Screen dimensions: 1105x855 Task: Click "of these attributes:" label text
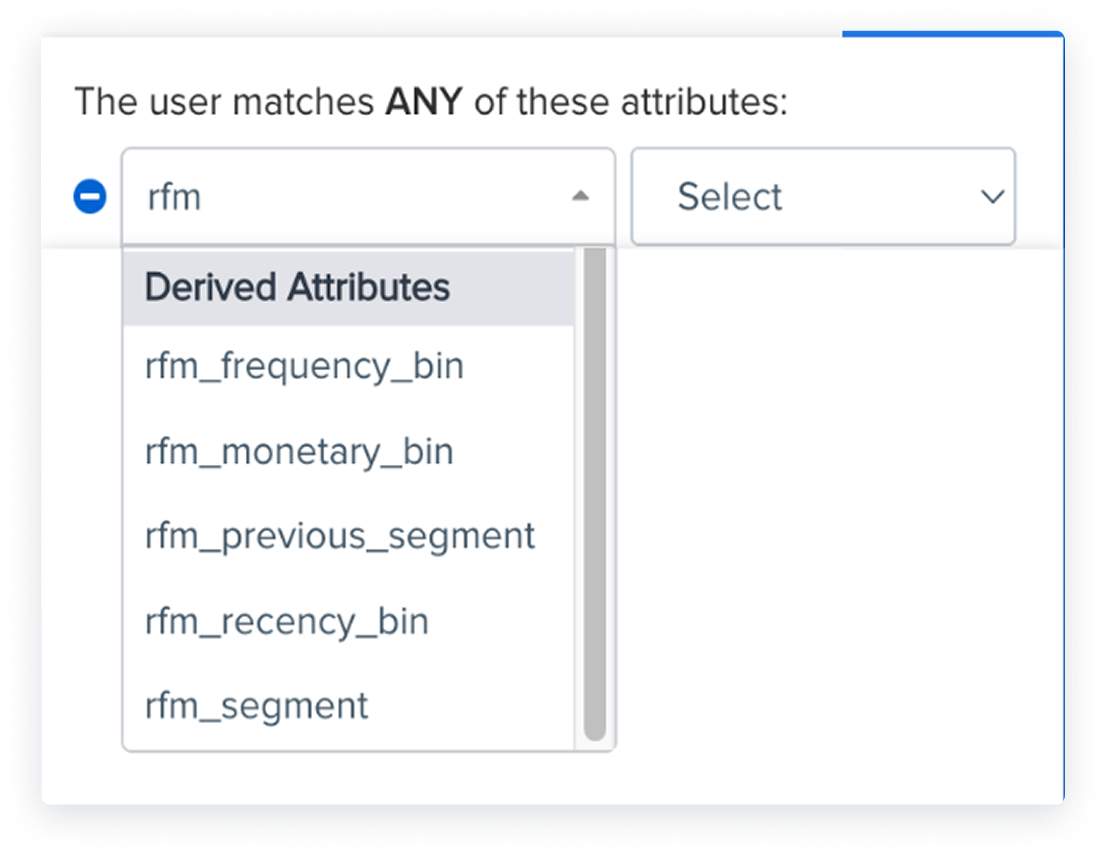631,102
